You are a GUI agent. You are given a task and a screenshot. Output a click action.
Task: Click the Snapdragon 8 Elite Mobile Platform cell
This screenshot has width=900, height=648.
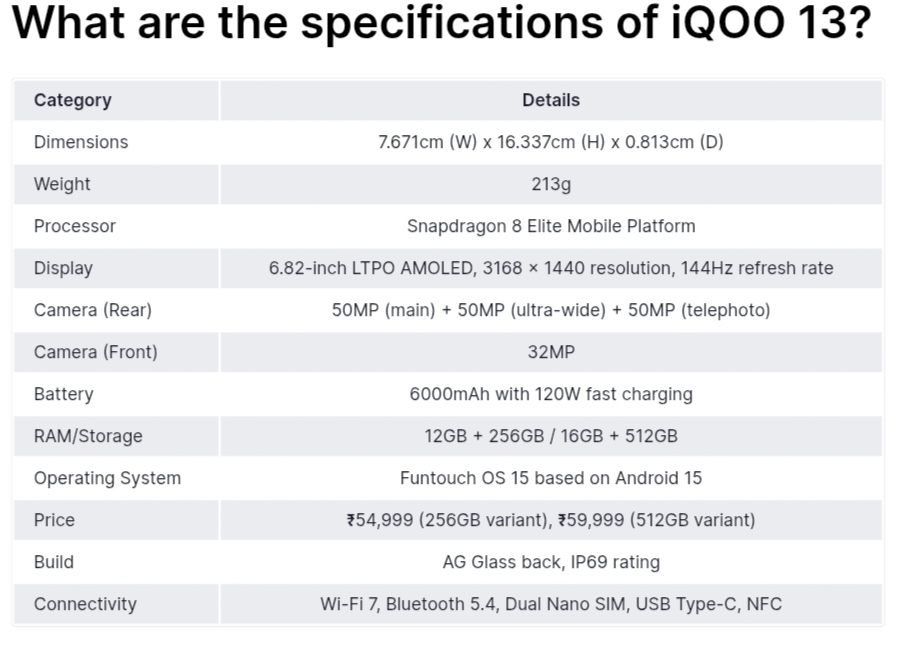551,226
